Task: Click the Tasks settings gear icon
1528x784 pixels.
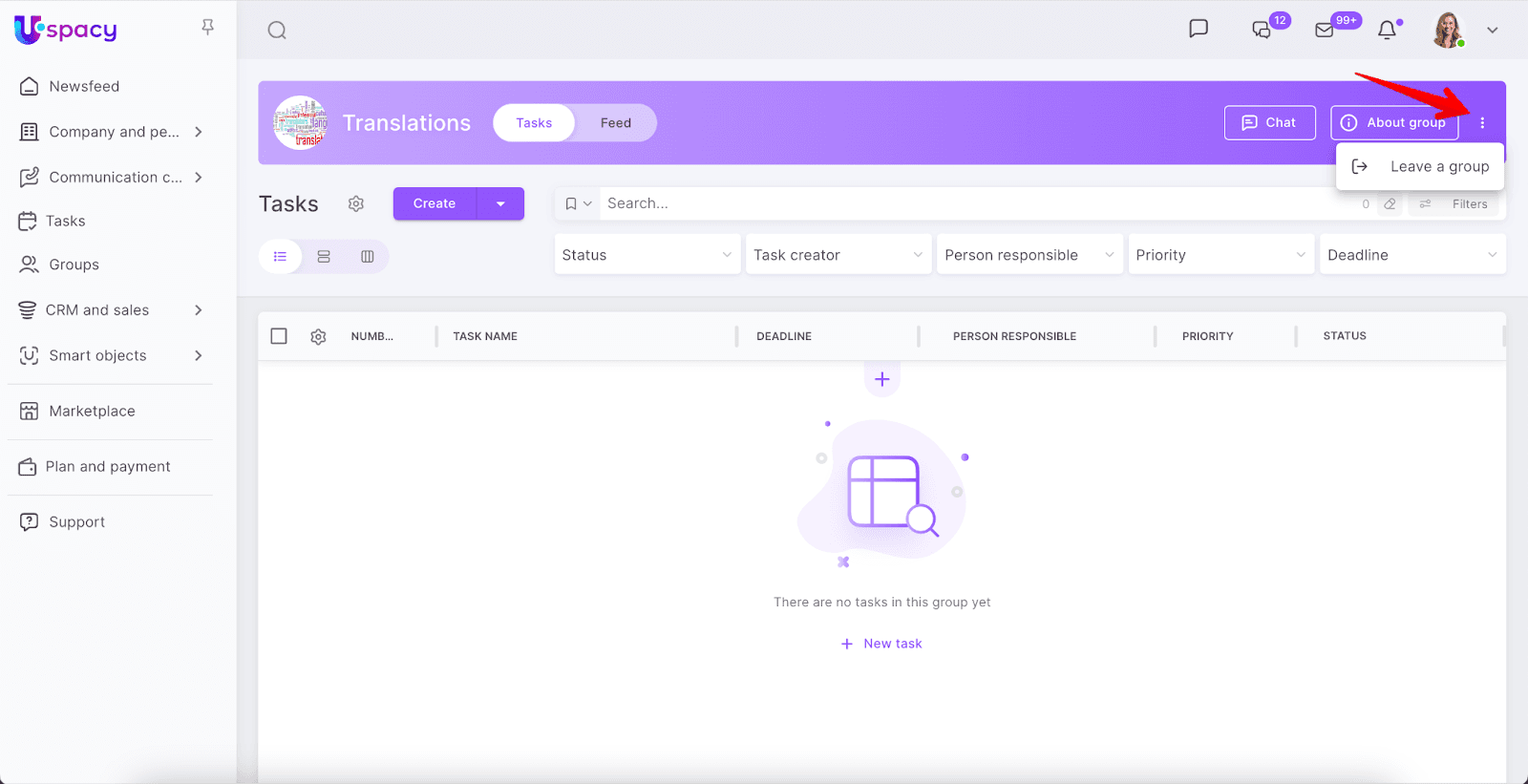Action: (356, 204)
